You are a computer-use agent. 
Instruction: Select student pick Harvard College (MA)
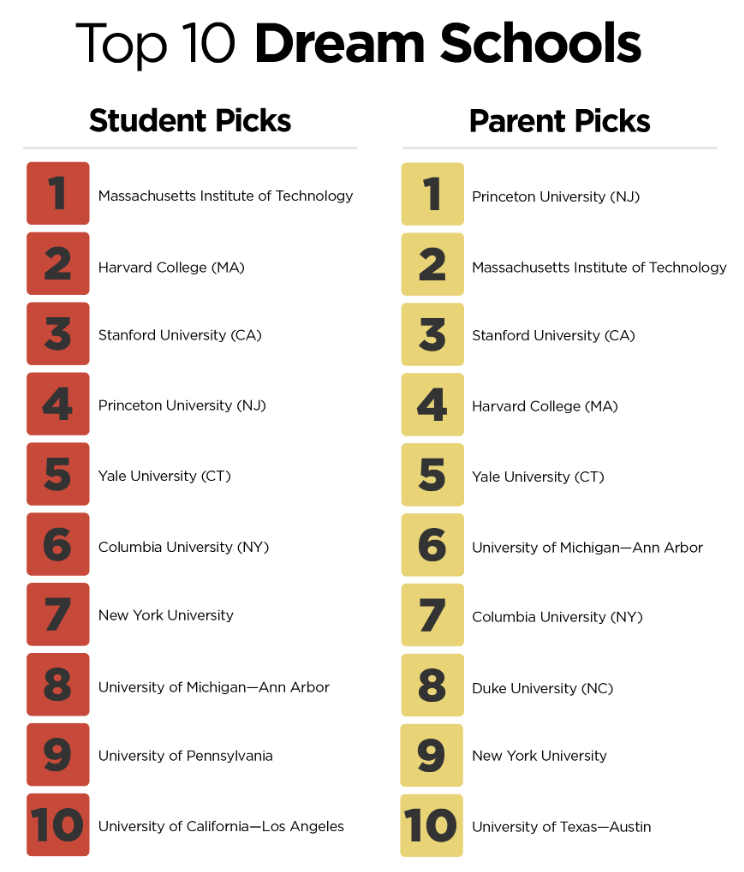click(171, 267)
